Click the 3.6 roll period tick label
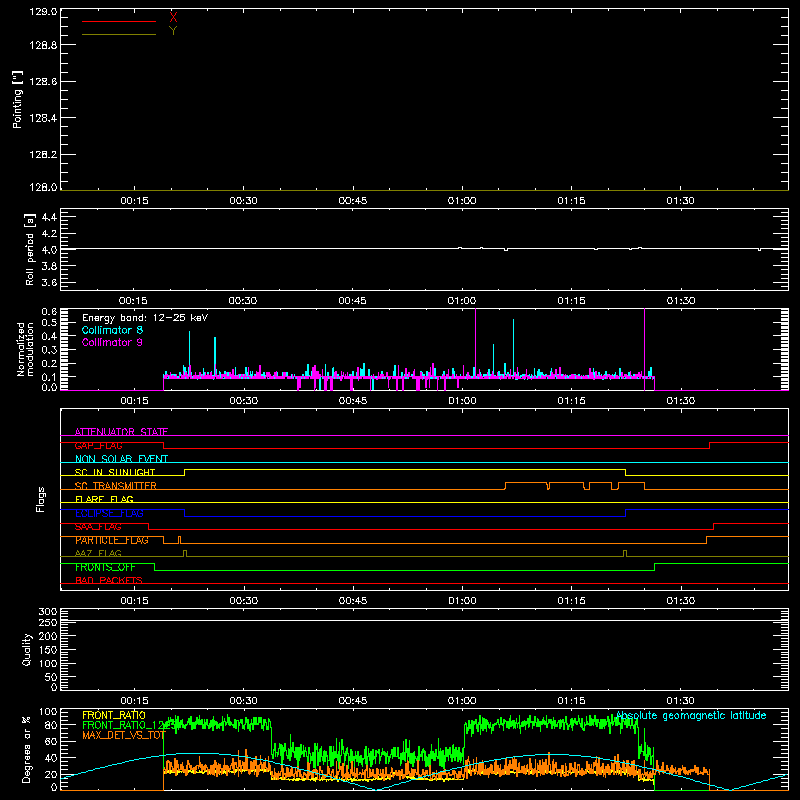 (49, 282)
